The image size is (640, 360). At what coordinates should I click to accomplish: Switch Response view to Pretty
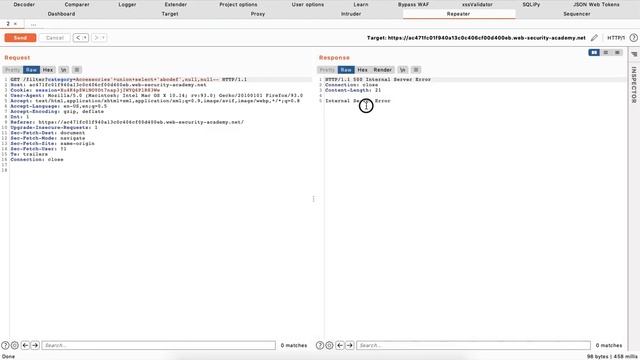click(x=327, y=70)
